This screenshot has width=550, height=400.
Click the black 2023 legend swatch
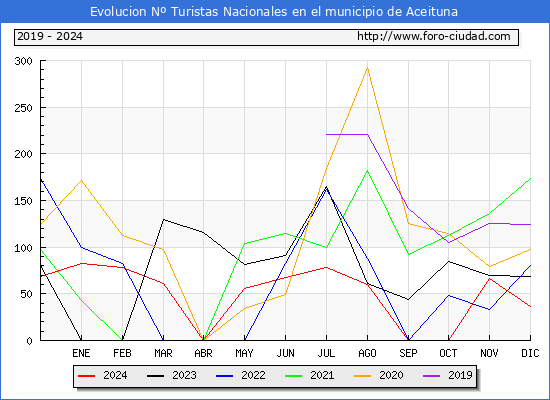point(155,376)
